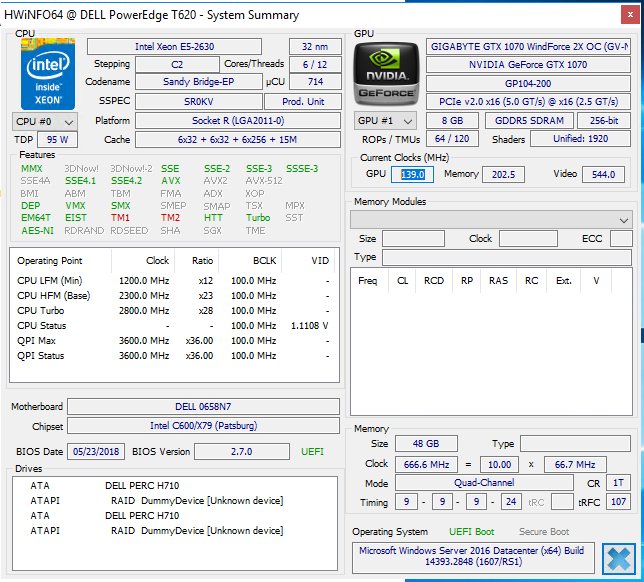Click the Operating System description box
644x582 pixels.
[x=473, y=558]
